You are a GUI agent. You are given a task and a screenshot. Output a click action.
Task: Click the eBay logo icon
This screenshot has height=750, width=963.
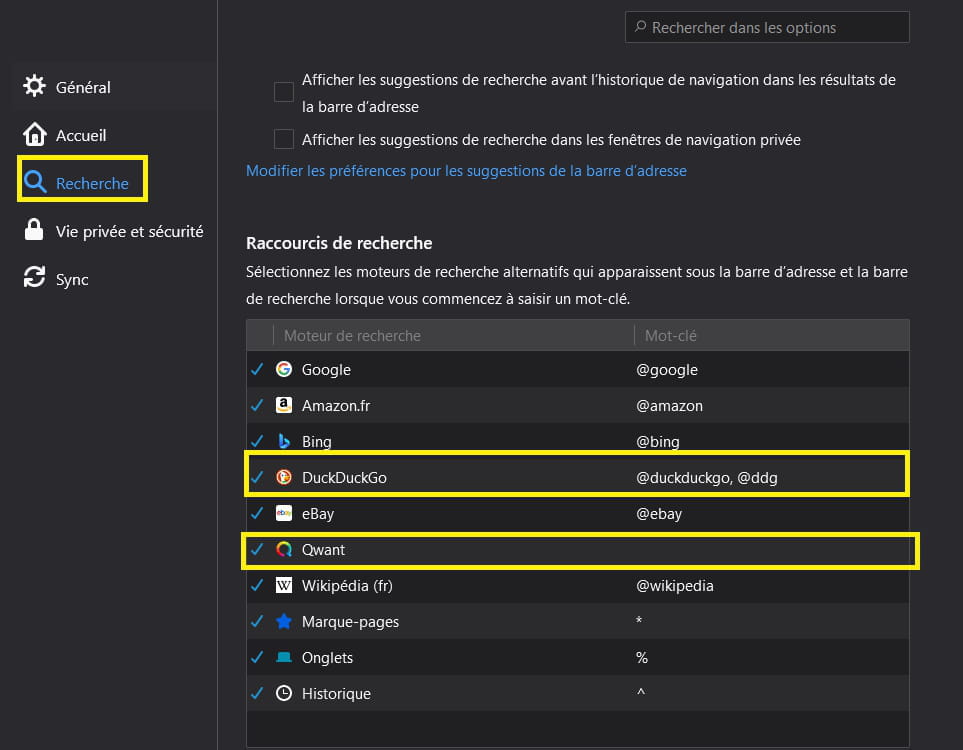(284, 513)
